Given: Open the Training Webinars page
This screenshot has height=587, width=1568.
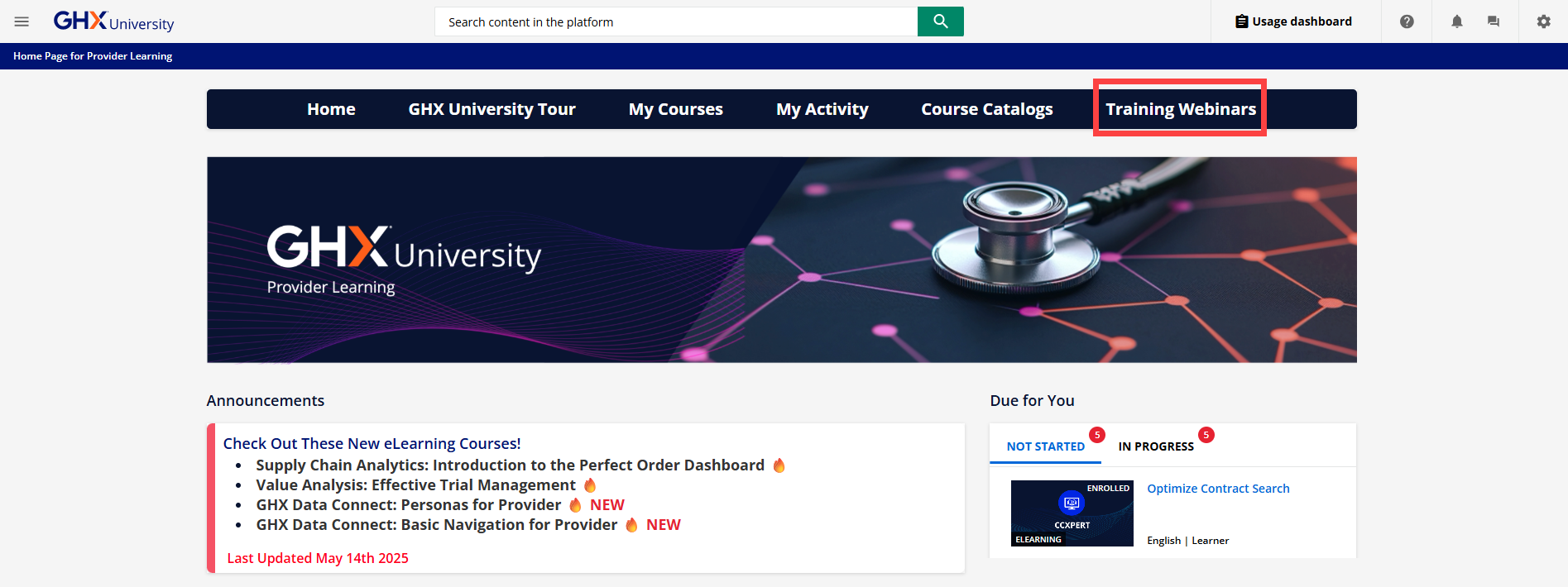Looking at the screenshot, I should (1180, 109).
